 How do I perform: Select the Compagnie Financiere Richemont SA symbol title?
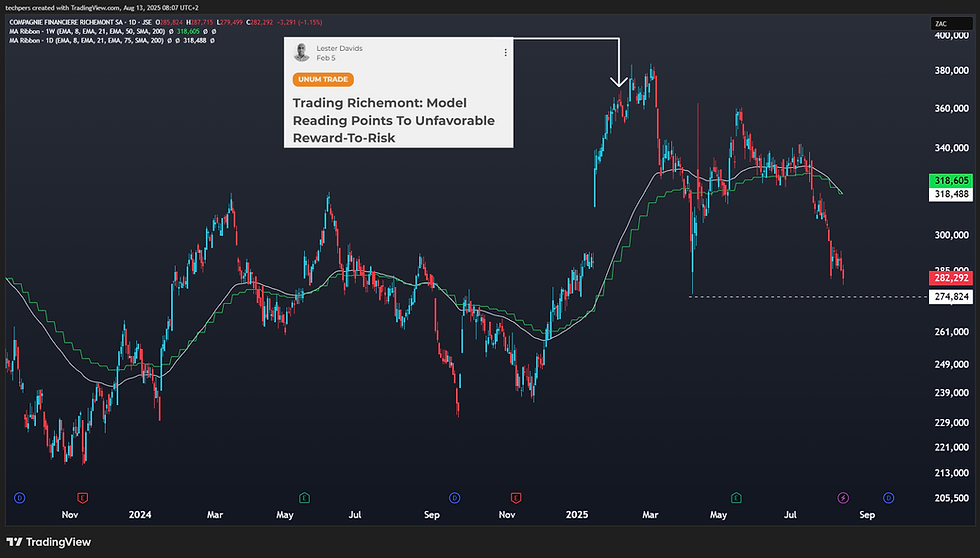(x=82, y=22)
